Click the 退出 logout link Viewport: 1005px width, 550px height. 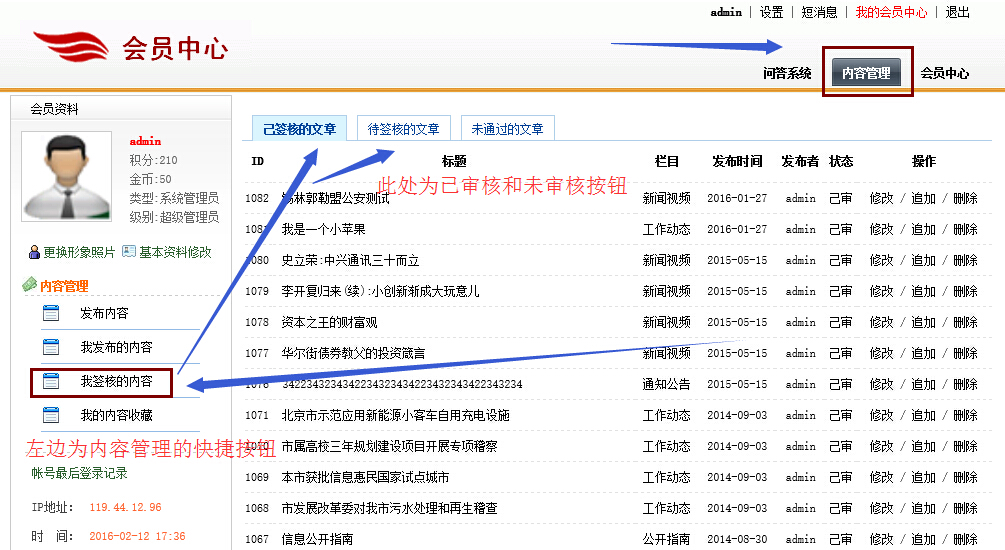click(x=957, y=12)
